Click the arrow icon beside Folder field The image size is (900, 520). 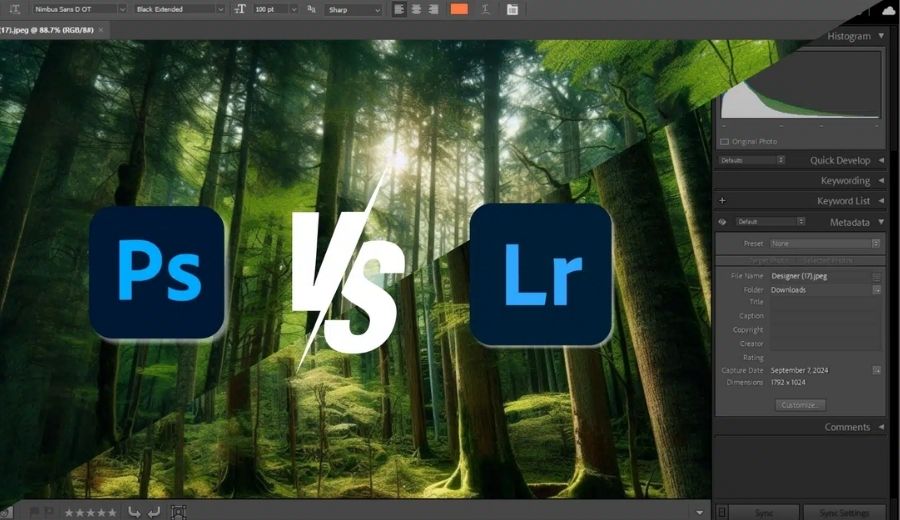point(876,290)
